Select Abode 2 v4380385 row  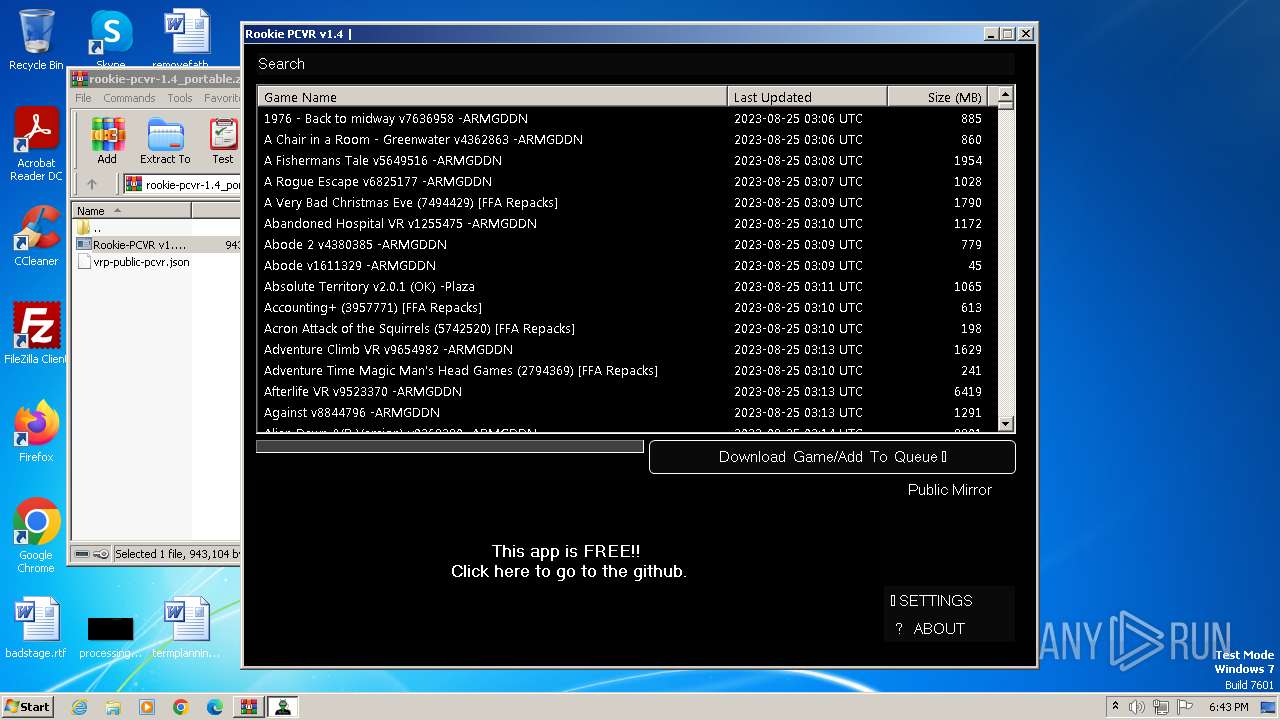click(627, 244)
